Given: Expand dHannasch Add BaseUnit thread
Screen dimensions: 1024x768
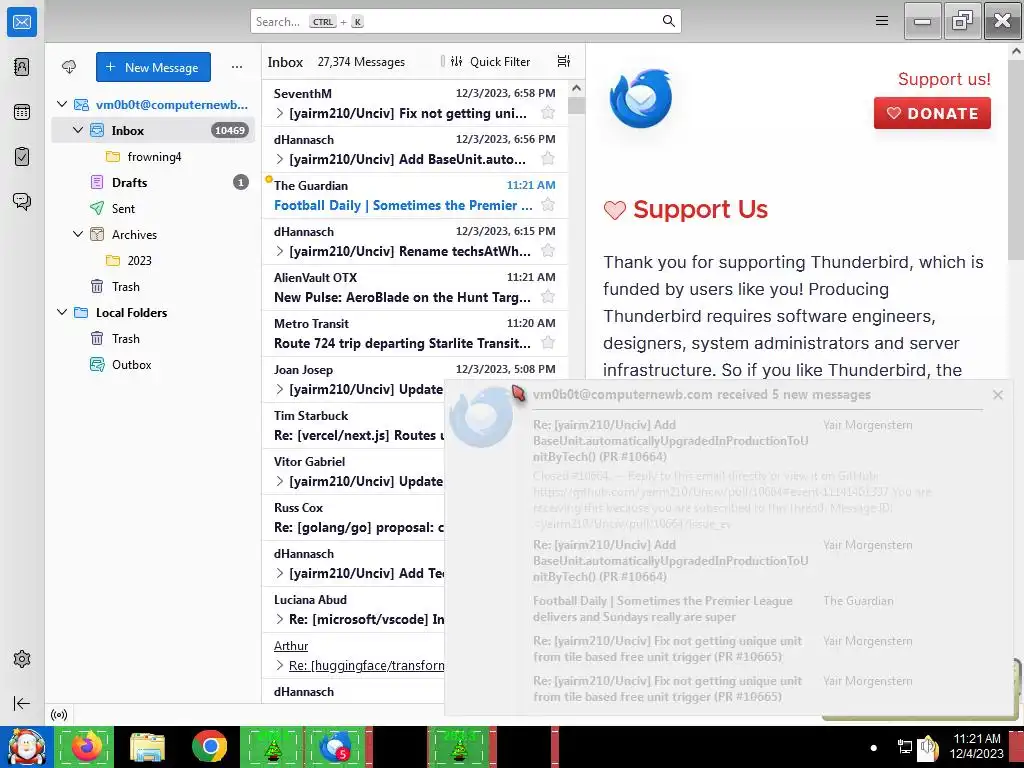Looking at the screenshot, I should click(x=280, y=159).
